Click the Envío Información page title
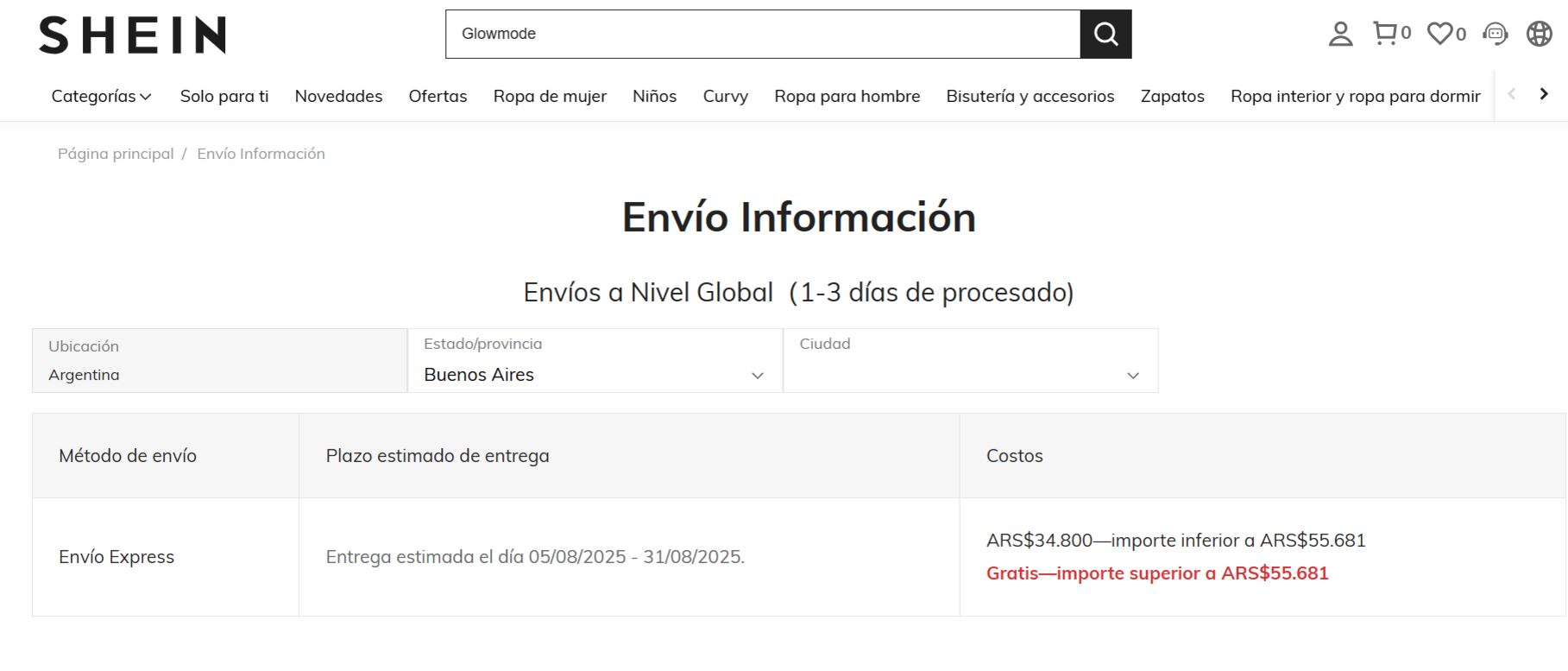 [799, 217]
